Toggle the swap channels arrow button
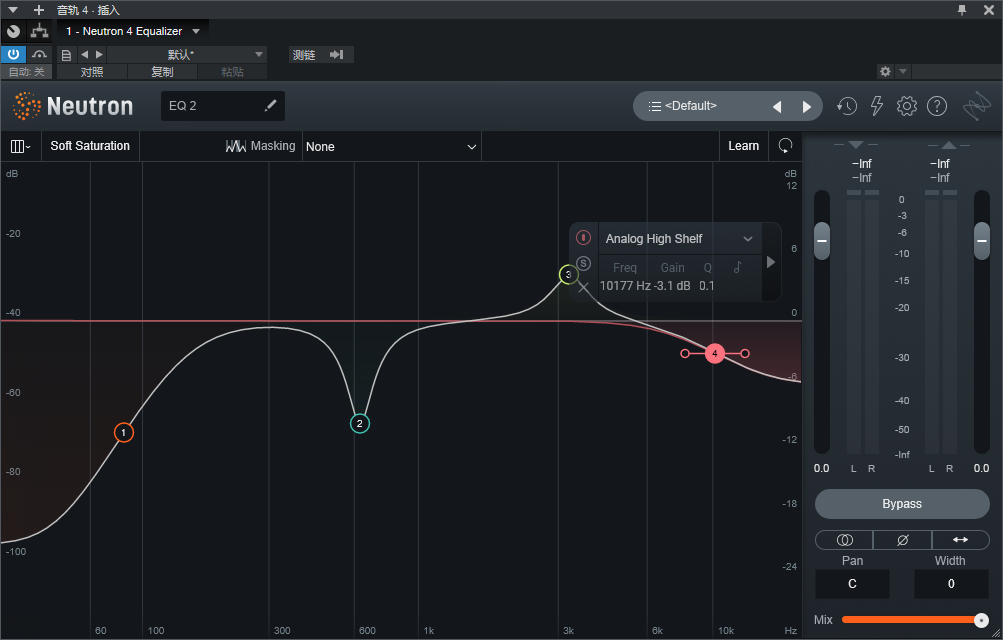This screenshot has width=1003, height=640. (961, 540)
